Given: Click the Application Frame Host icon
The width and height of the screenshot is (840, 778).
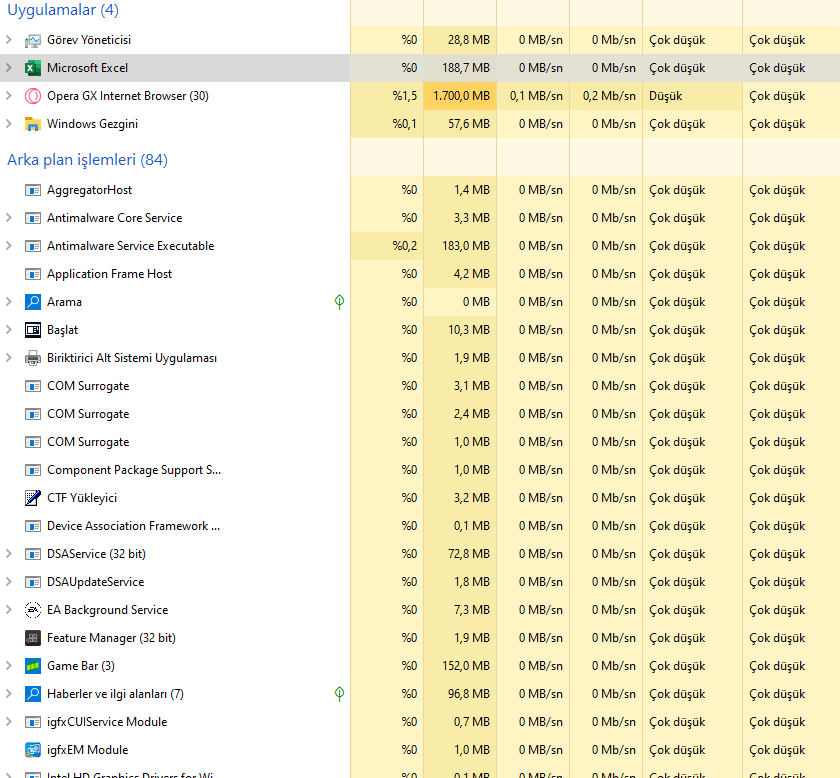Looking at the screenshot, I should [x=33, y=274].
